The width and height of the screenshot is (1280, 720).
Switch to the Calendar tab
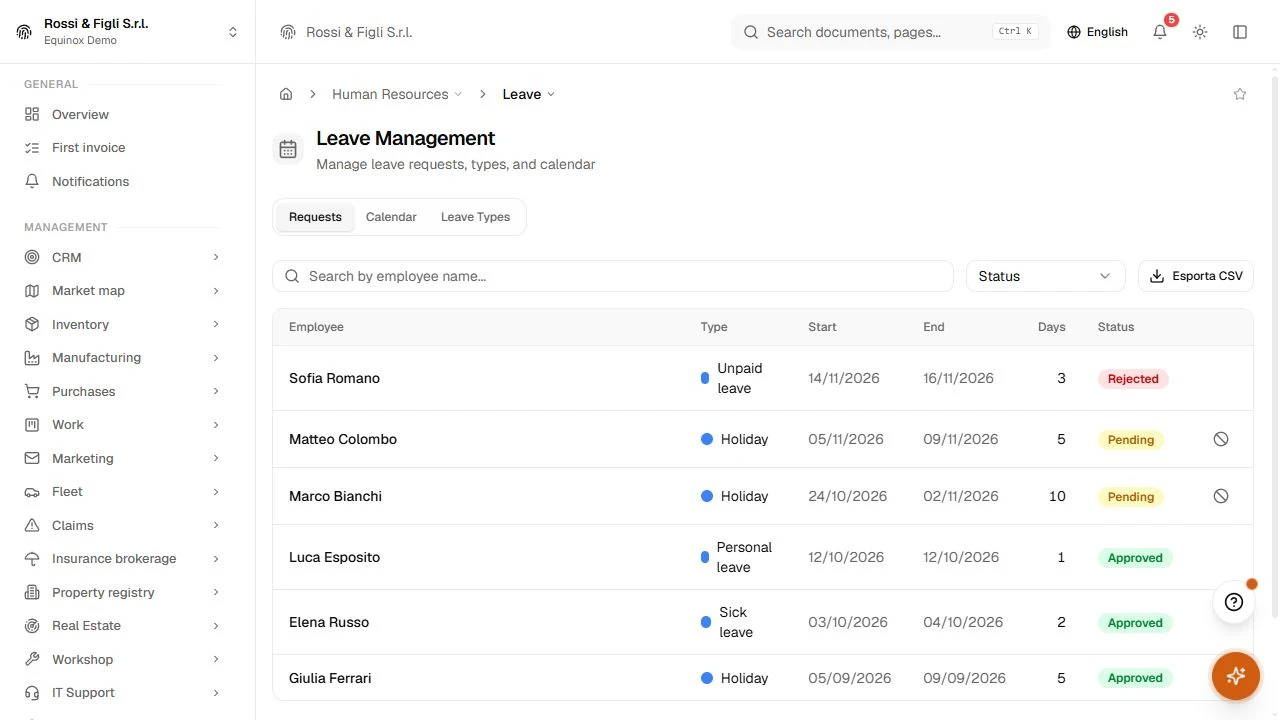pyautogui.click(x=391, y=217)
